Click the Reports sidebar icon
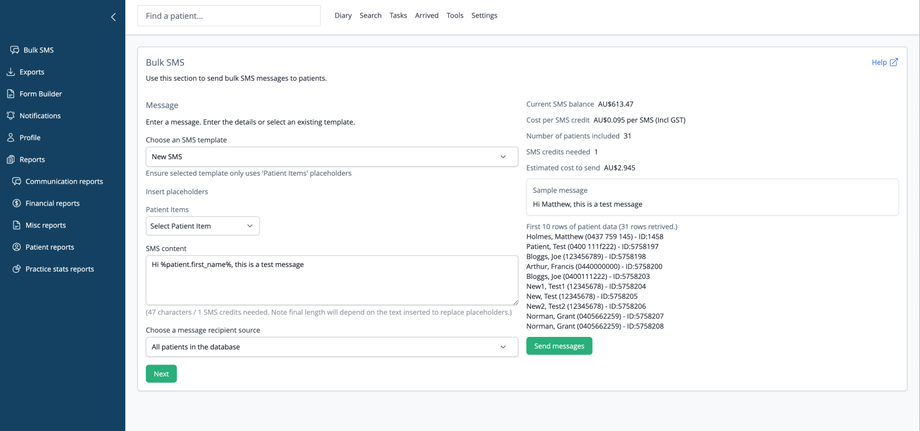The width and height of the screenshot is (920, 431). (11, 160)
